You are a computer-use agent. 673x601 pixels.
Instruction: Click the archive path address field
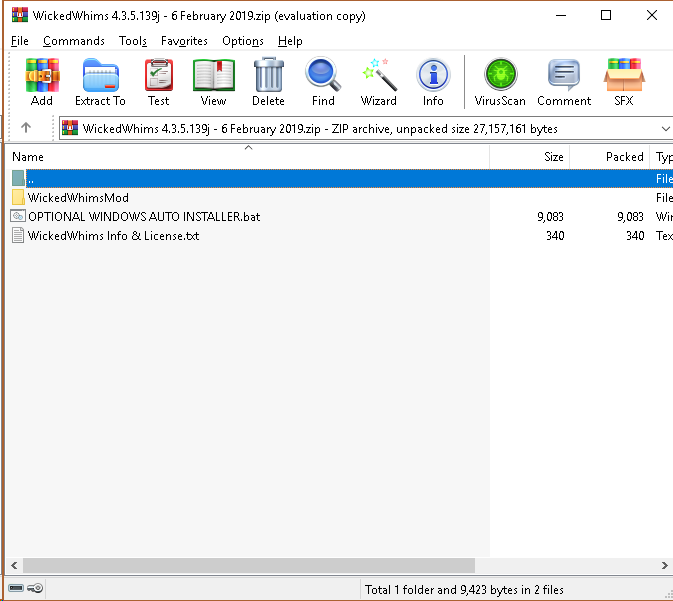tap(366, 128)
